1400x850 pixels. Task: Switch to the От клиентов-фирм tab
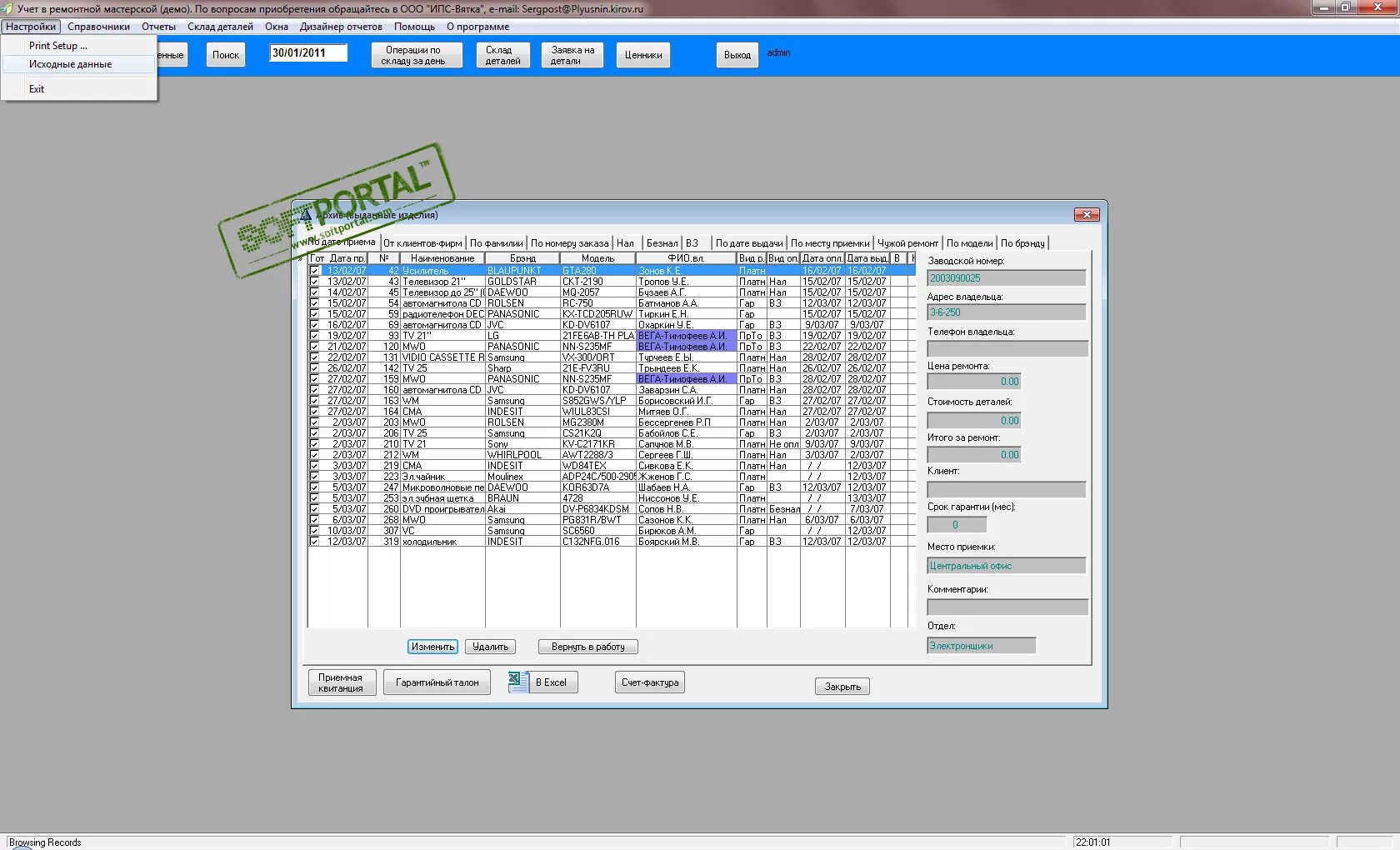[422, 243]
